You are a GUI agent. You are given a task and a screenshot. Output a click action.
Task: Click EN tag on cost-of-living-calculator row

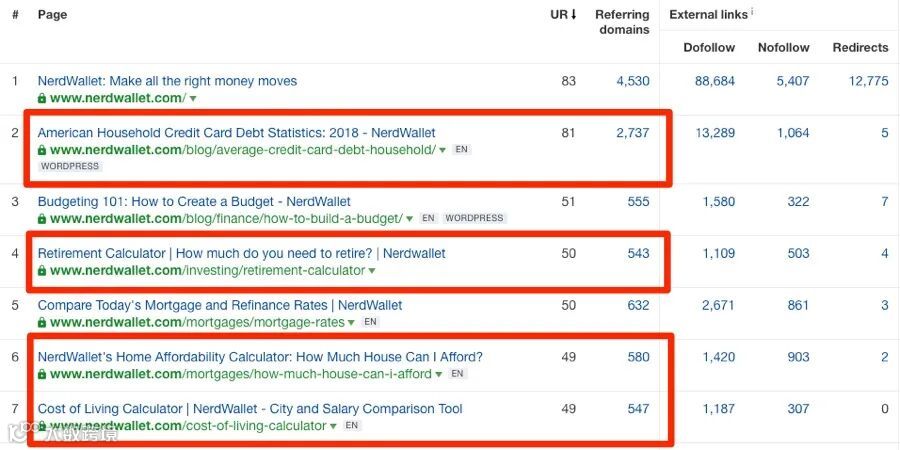[352, 426]
